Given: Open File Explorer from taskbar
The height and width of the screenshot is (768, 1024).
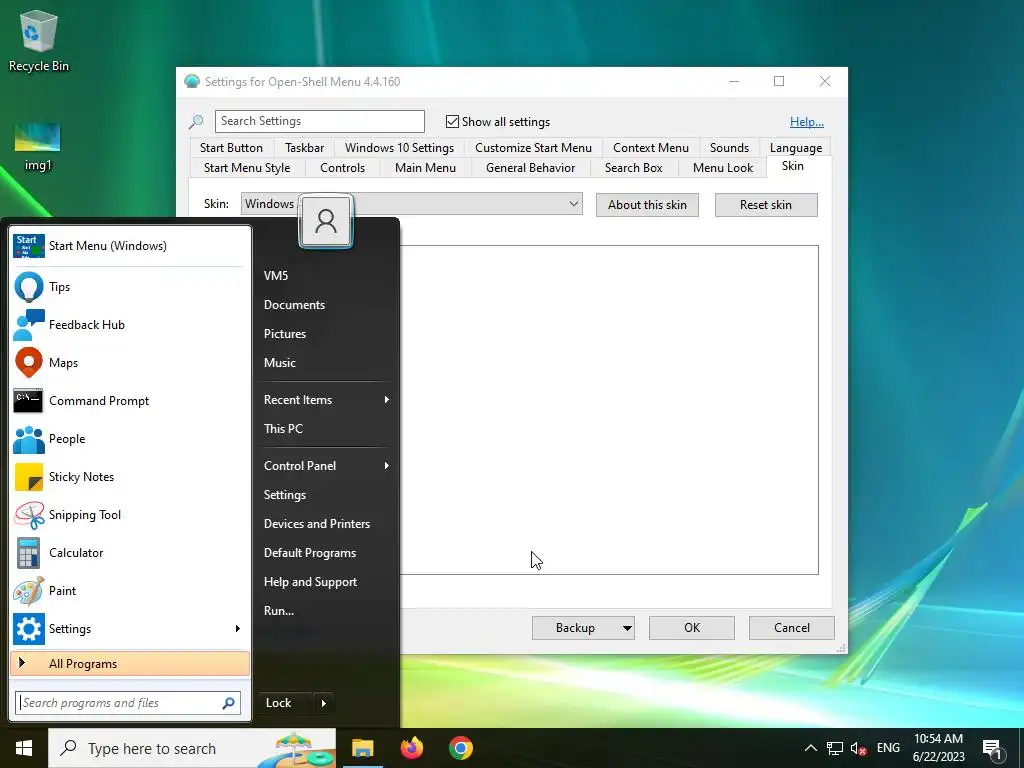Looking at the screenshot, I should click(362, 748).
